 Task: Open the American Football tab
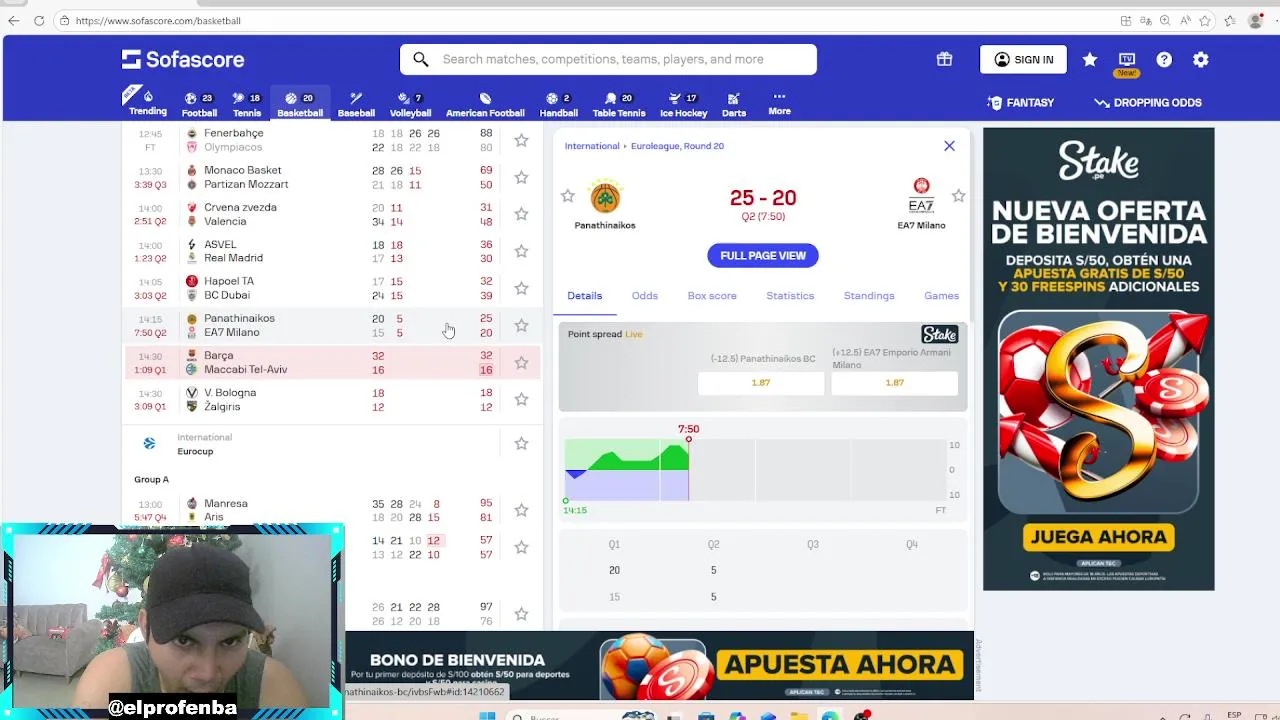(x=485, y=104)
